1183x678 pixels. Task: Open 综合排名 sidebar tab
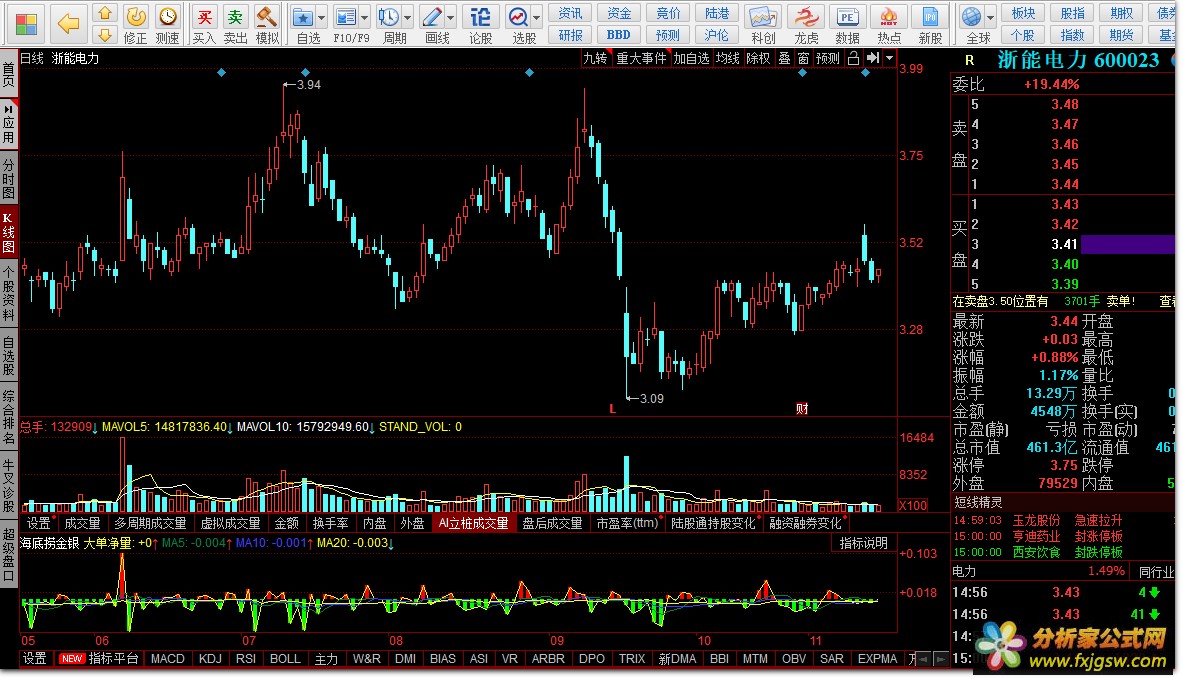coord(8,416)
